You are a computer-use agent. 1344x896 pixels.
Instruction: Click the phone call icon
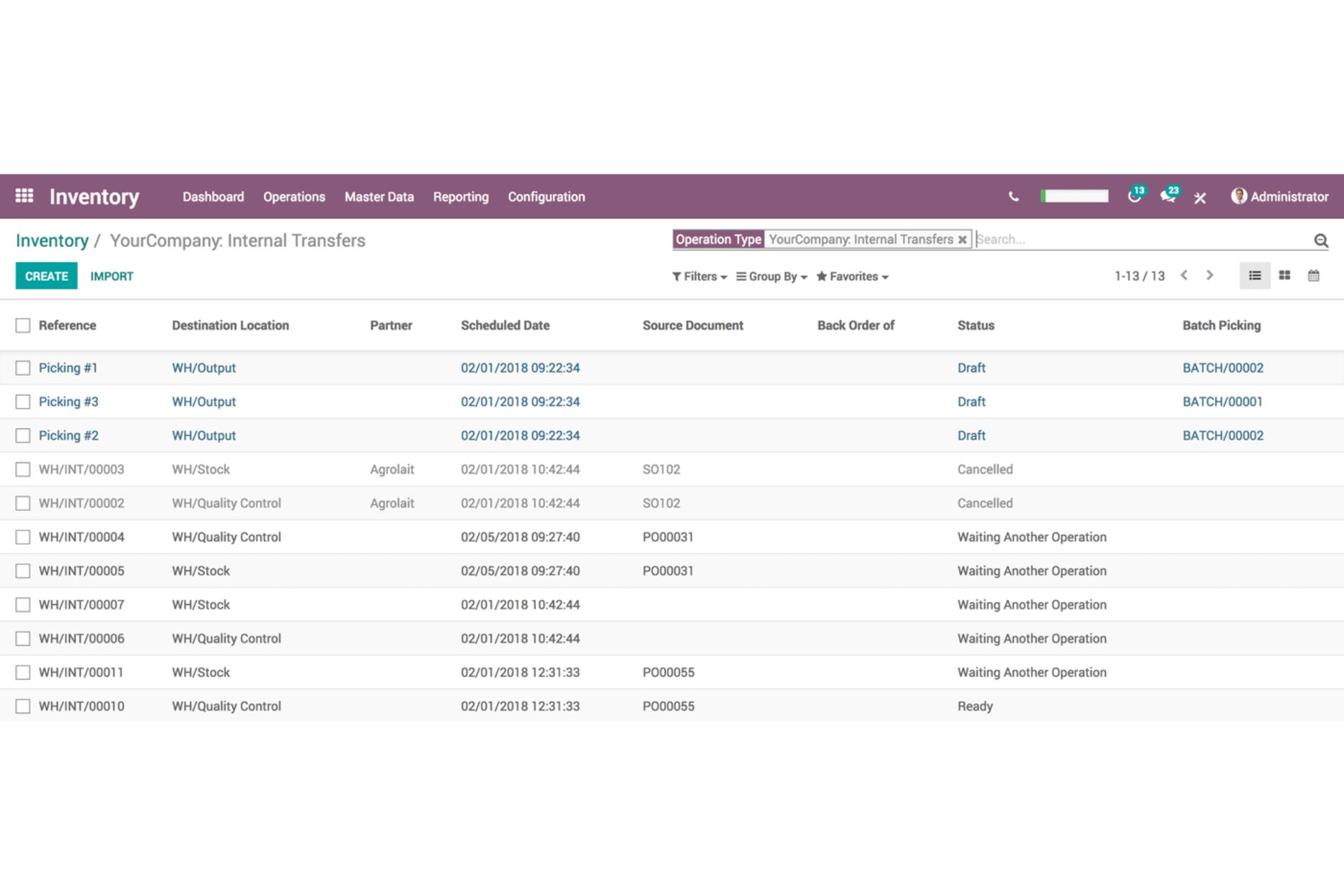(x=1013, y=197)
